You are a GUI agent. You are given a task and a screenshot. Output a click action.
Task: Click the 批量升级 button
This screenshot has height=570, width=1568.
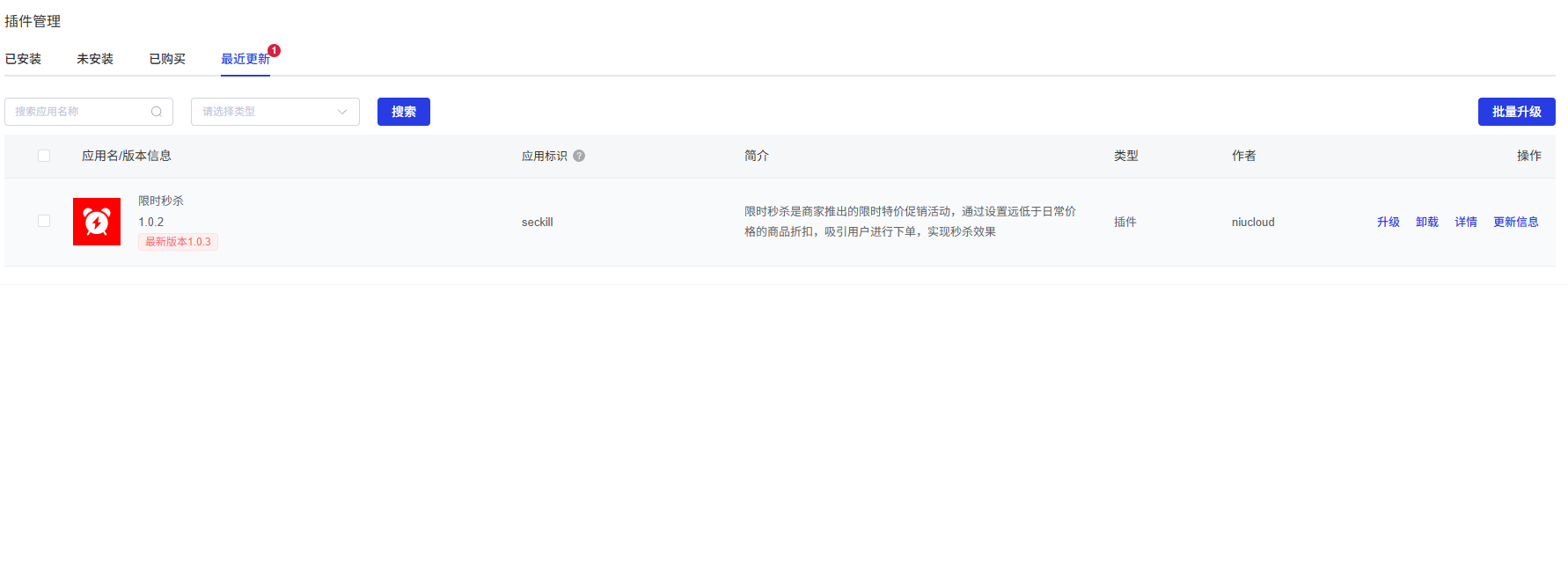1516,112
